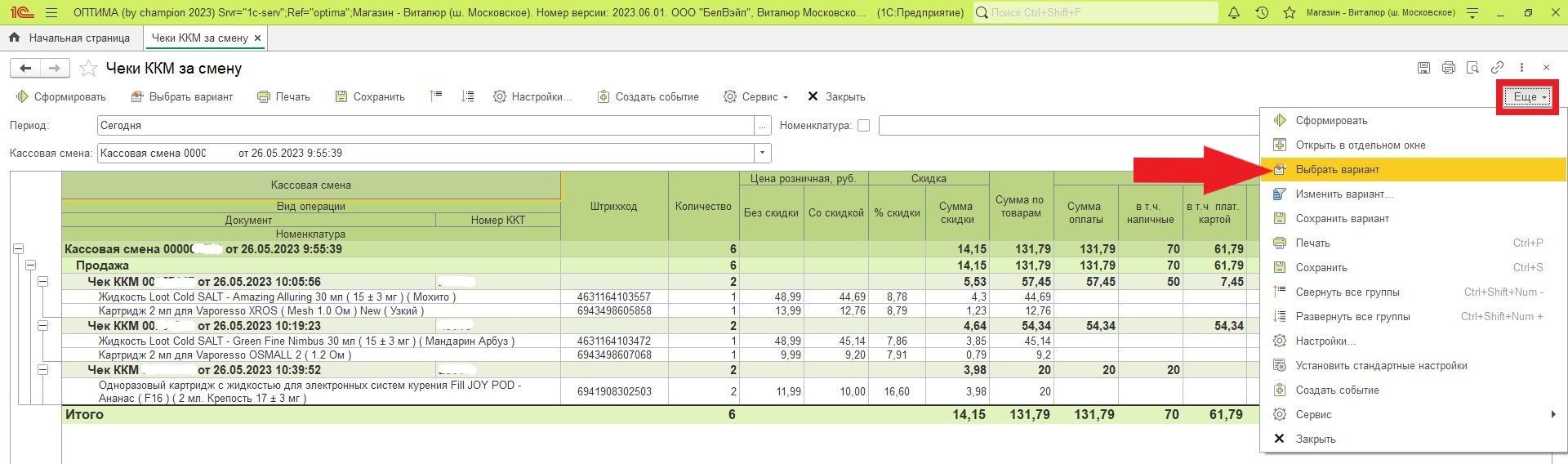Enable the Номенклатура checkbox
Image resolution: width=1568 pixels, height=464 pixels.
coord(863,126)
